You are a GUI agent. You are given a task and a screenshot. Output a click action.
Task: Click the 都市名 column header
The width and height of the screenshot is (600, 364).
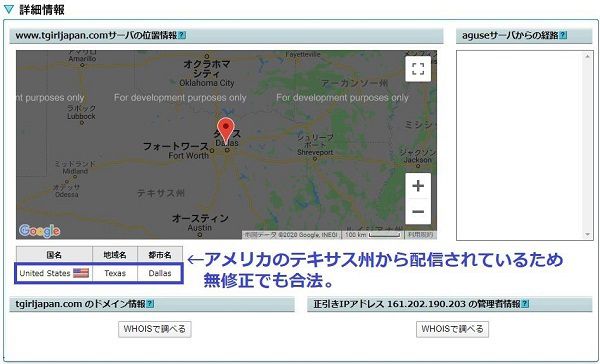[x=160, y=255]
